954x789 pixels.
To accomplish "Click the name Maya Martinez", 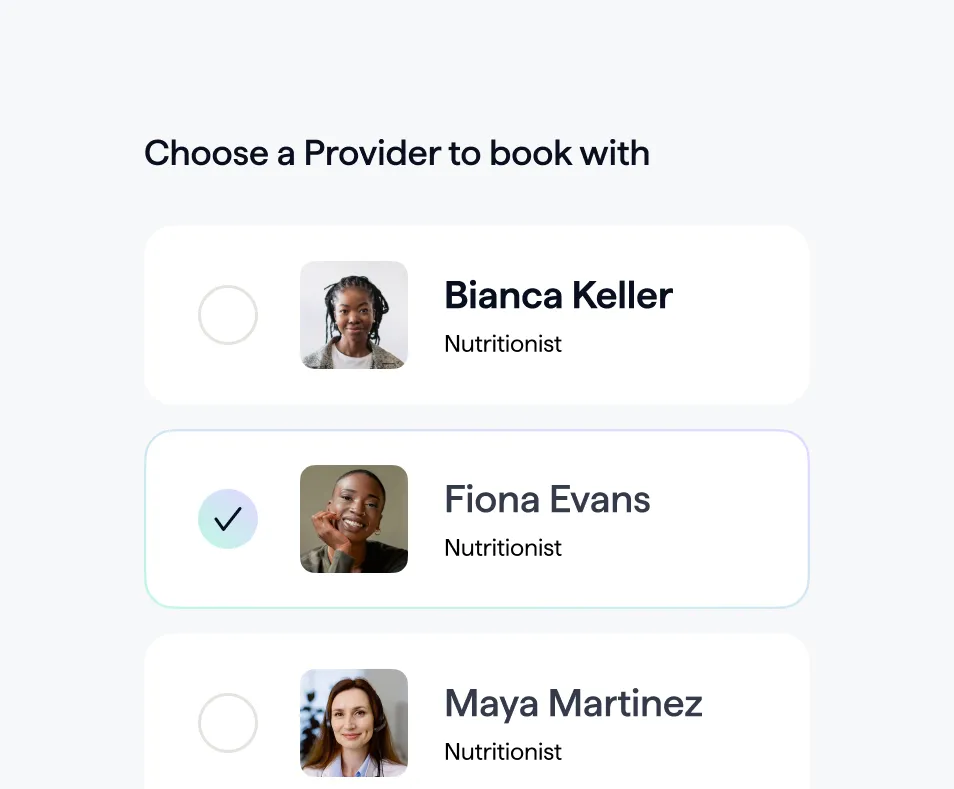I will click(572, 703).
